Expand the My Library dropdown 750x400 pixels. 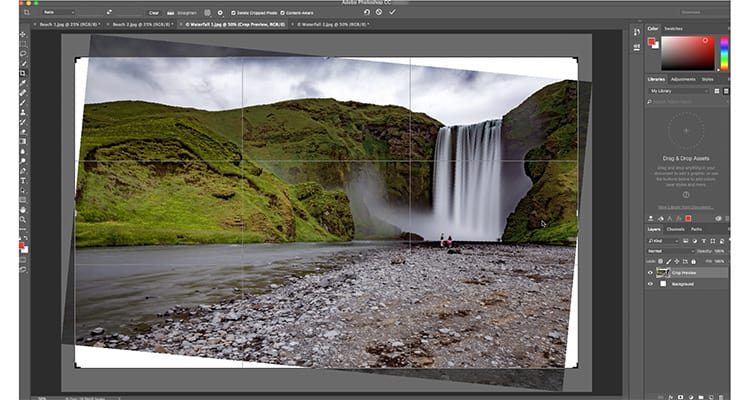(677, 90)
